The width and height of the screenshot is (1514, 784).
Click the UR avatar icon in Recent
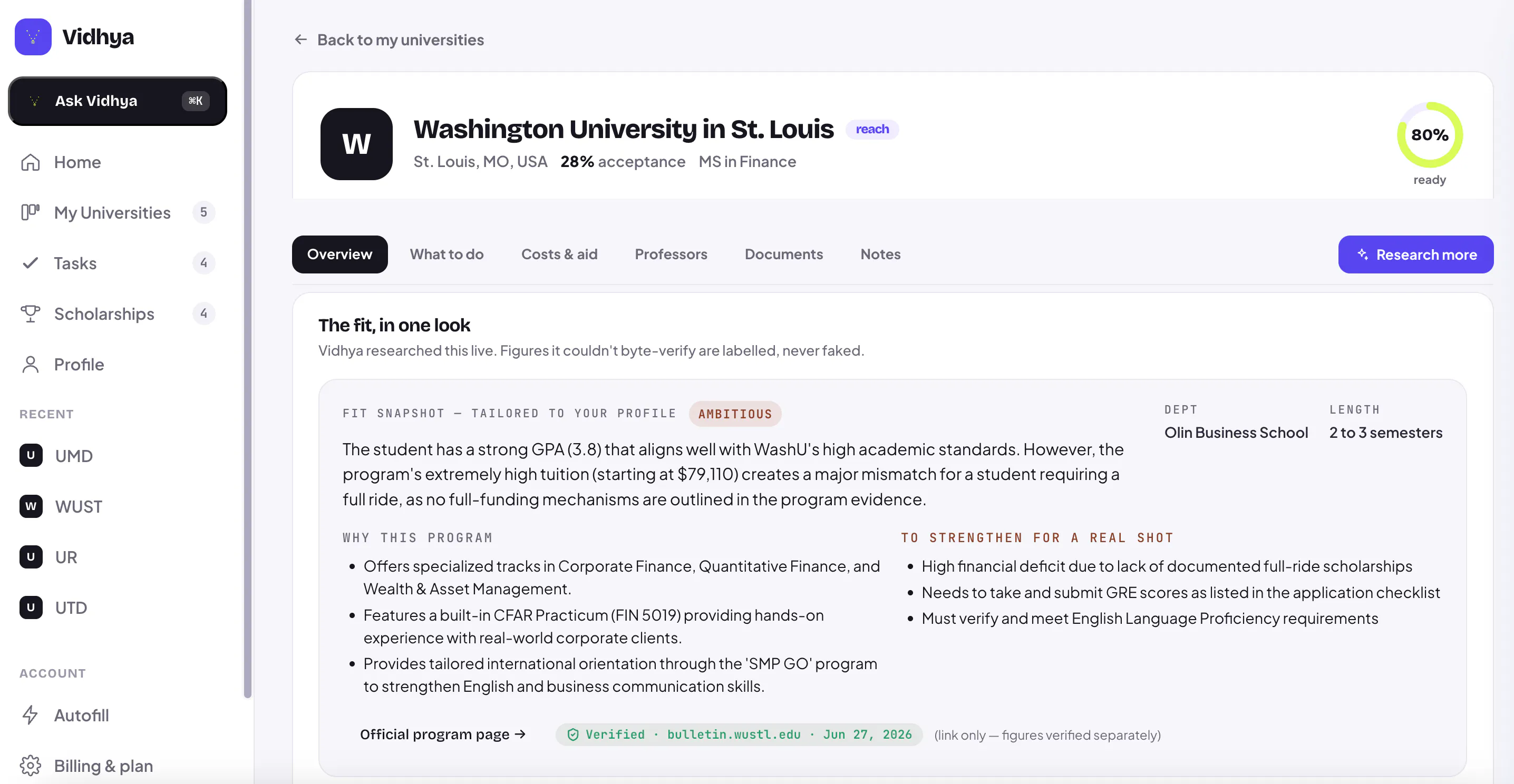click(31, 557)
